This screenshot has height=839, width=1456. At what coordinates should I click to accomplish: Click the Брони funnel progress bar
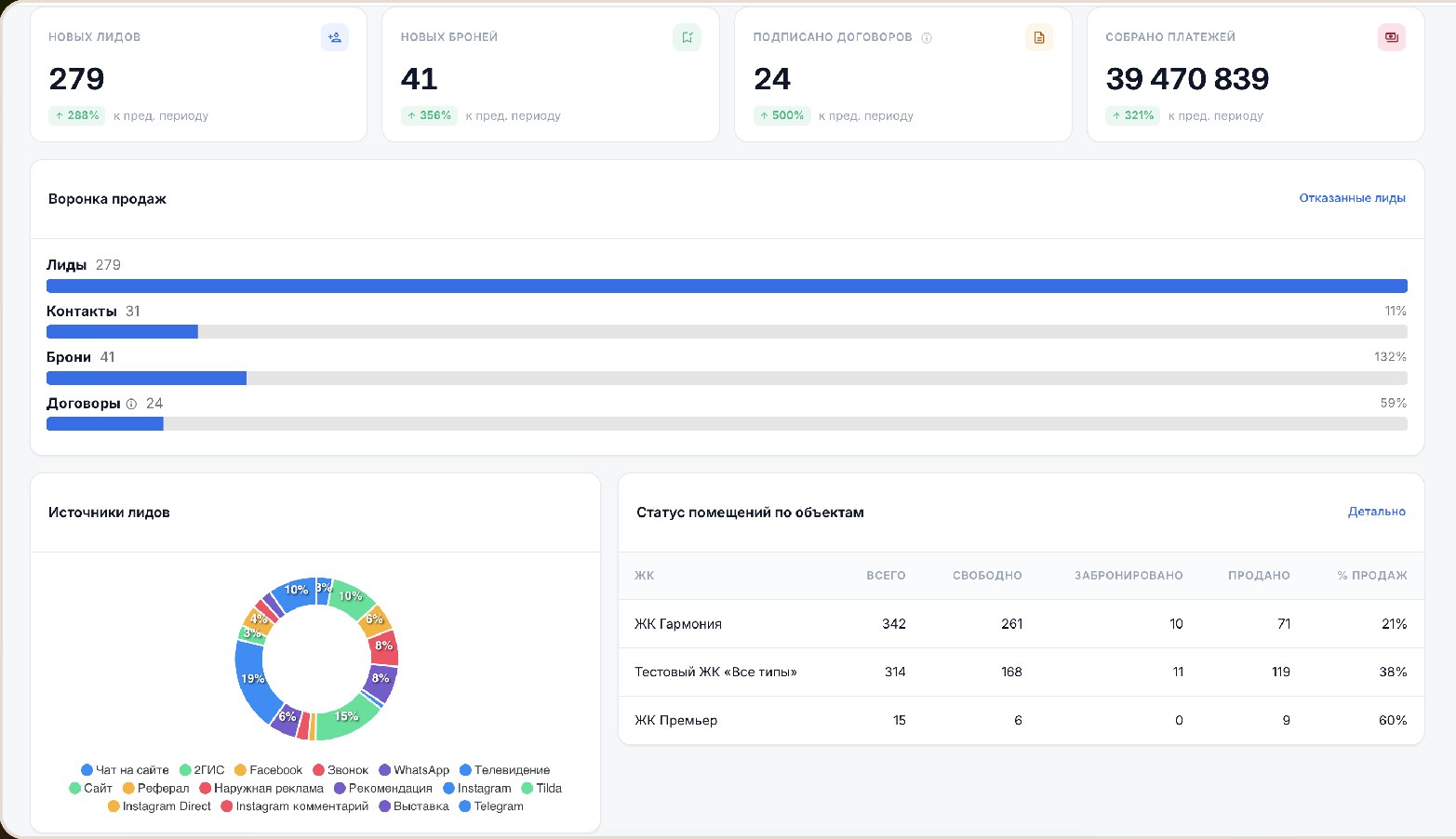(727, 379)
